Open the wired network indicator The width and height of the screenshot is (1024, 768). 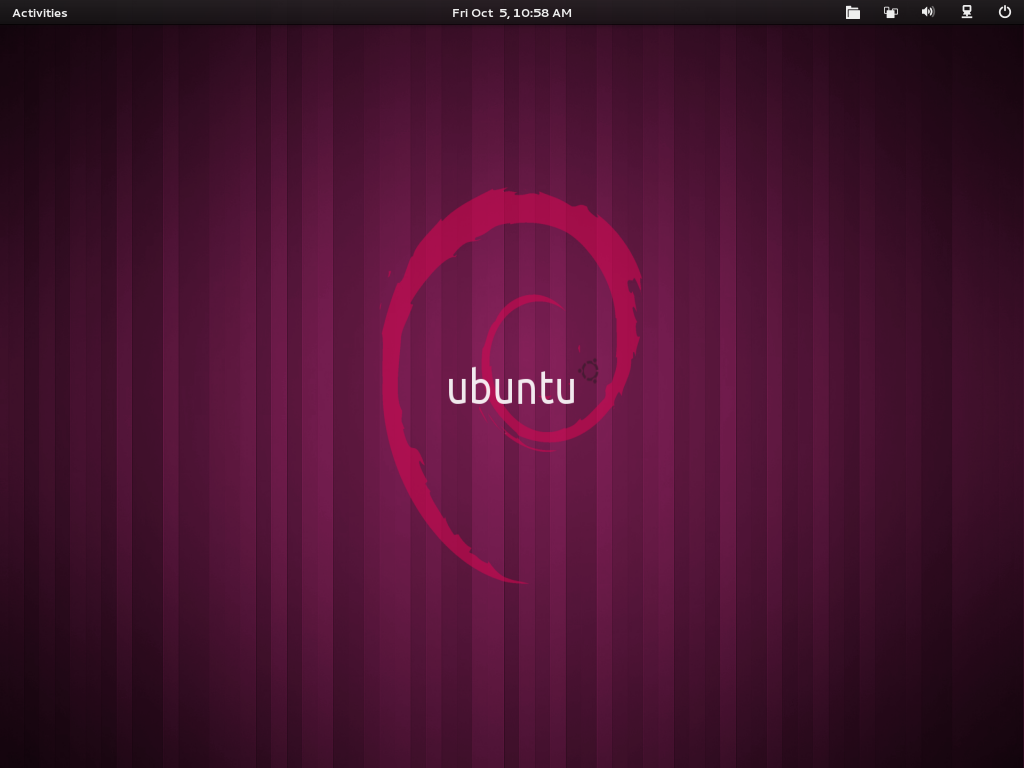click(x=967, y=12)
